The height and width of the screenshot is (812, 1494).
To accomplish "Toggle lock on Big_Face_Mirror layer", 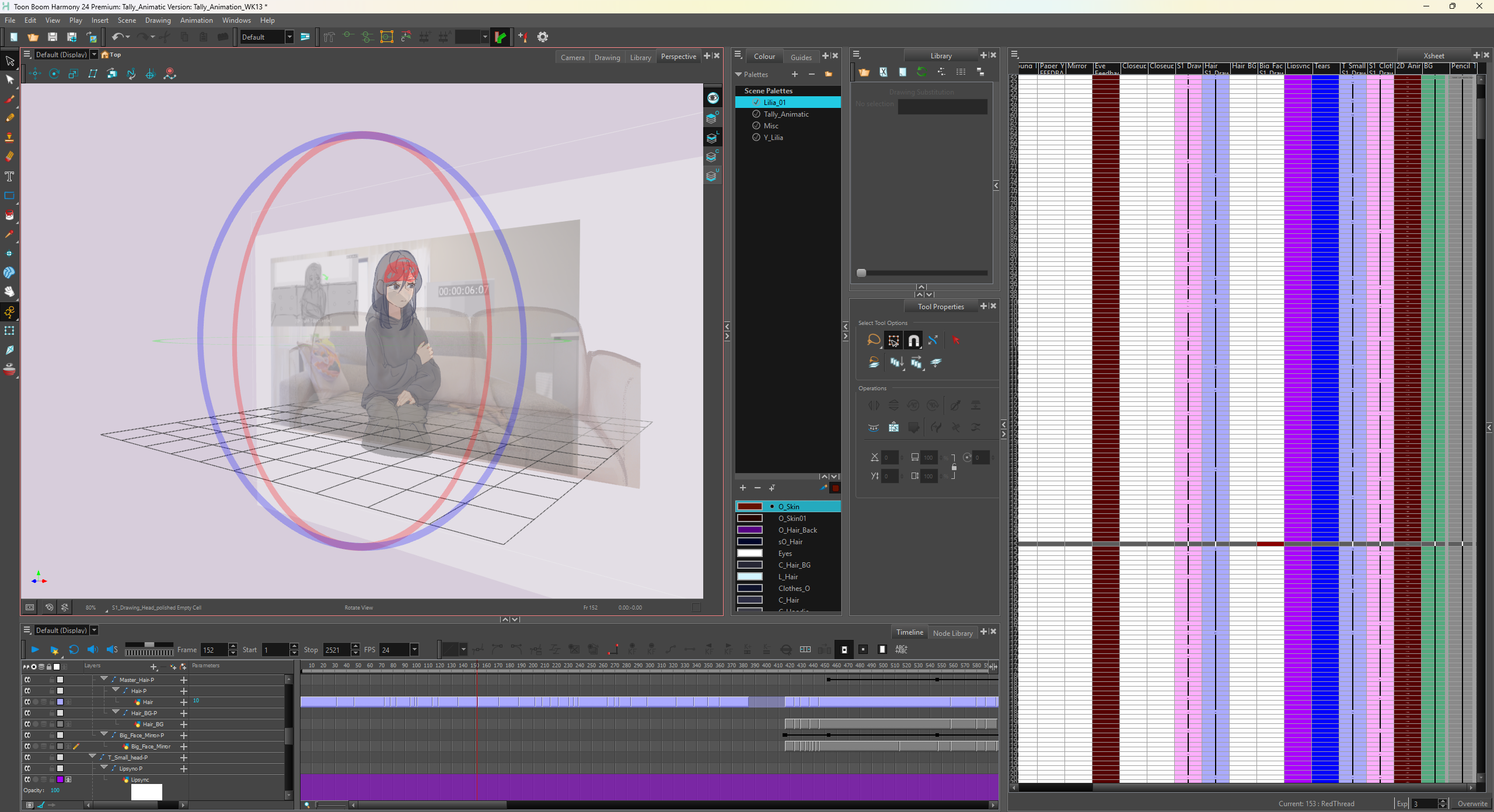I will coord(52,746).
